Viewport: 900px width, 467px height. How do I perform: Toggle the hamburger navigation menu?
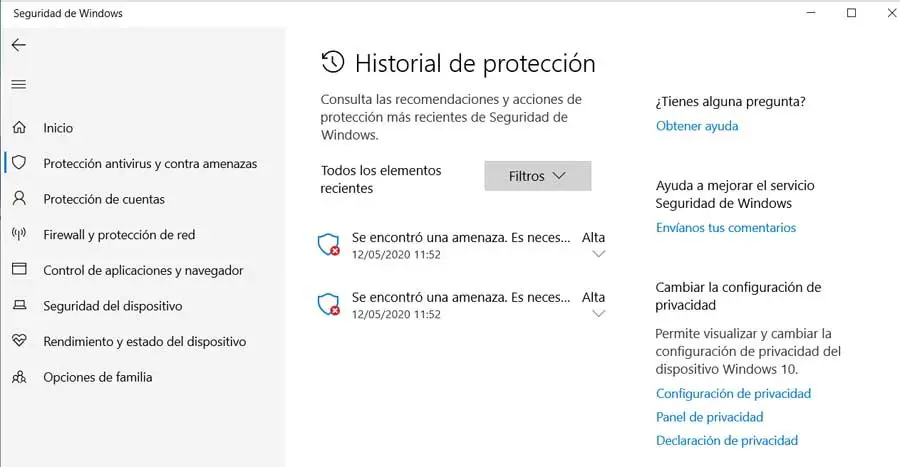click(x=18, y=85)
